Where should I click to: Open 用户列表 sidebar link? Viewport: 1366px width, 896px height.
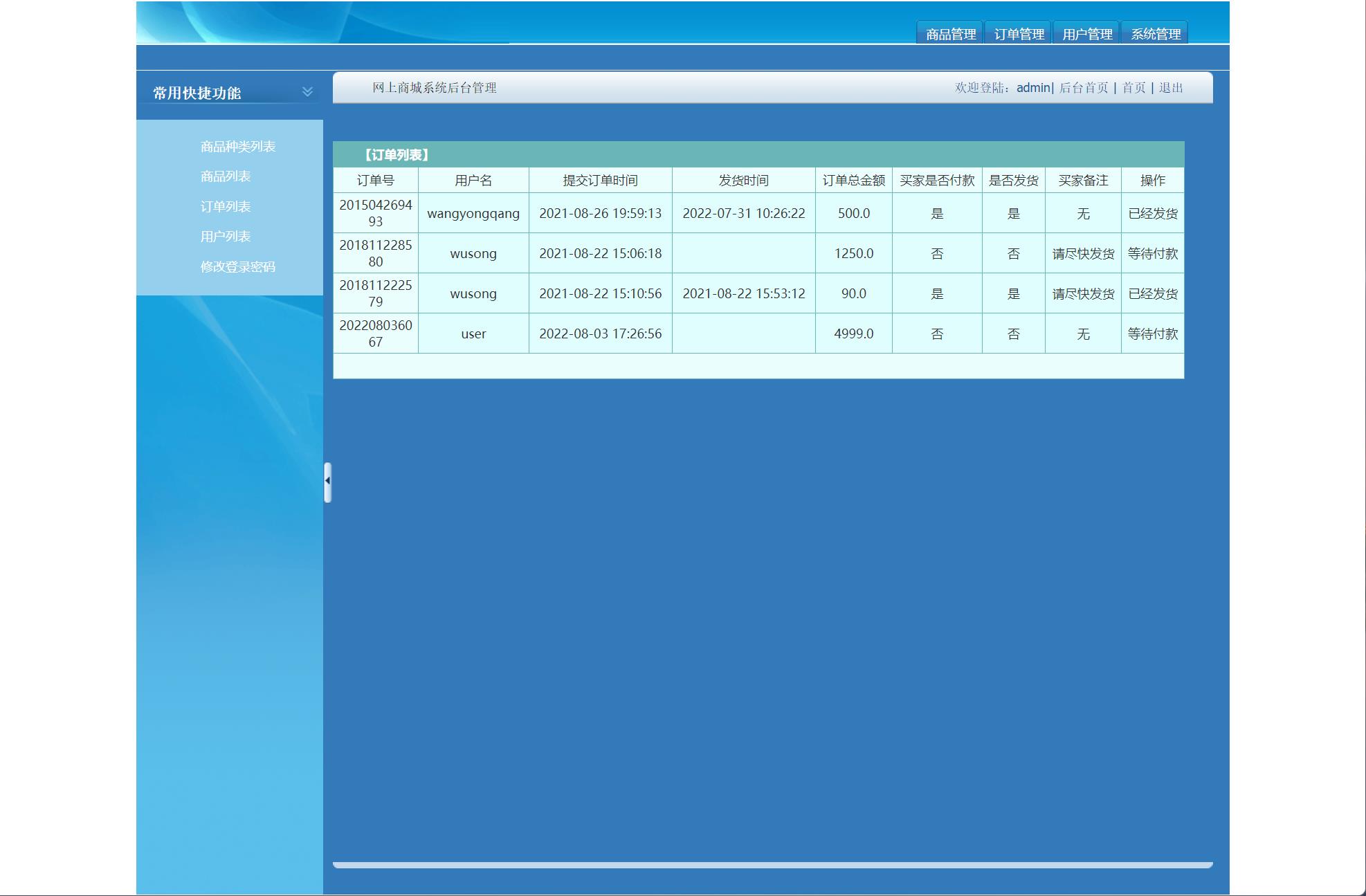click(x=225, y=237)
